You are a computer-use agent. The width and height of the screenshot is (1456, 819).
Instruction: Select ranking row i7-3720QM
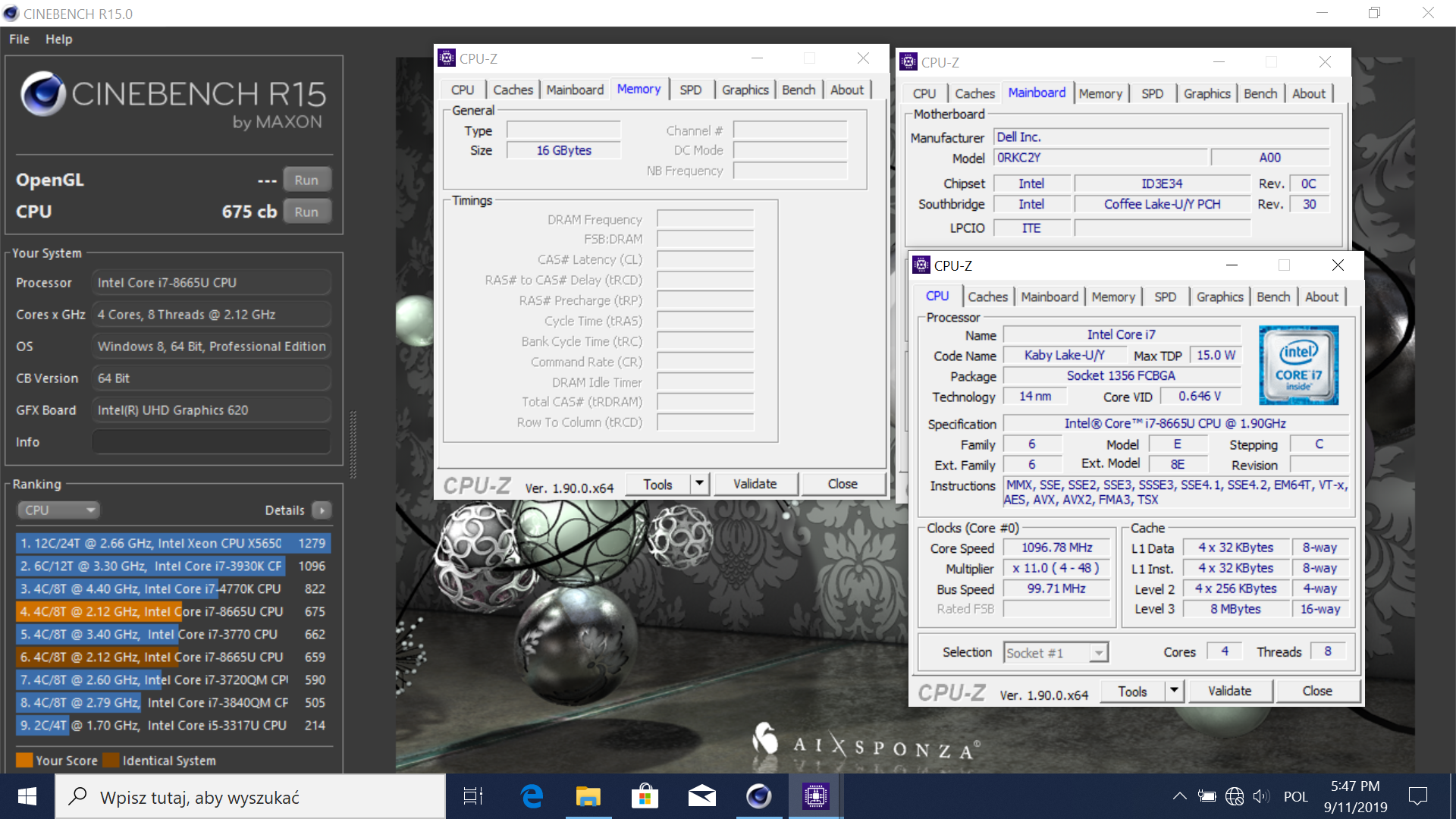coord(173,679)
